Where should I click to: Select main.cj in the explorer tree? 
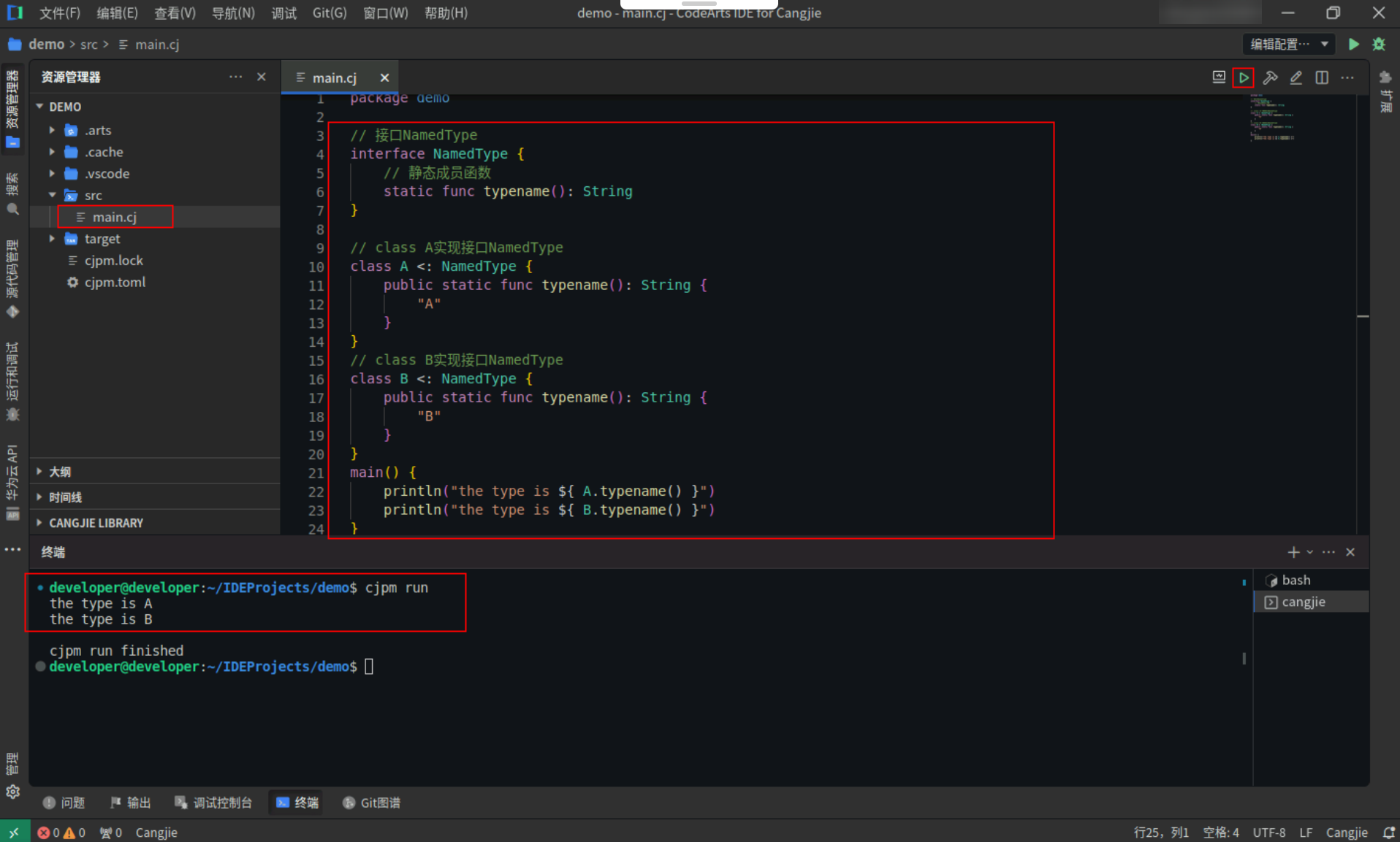(155, 217)
